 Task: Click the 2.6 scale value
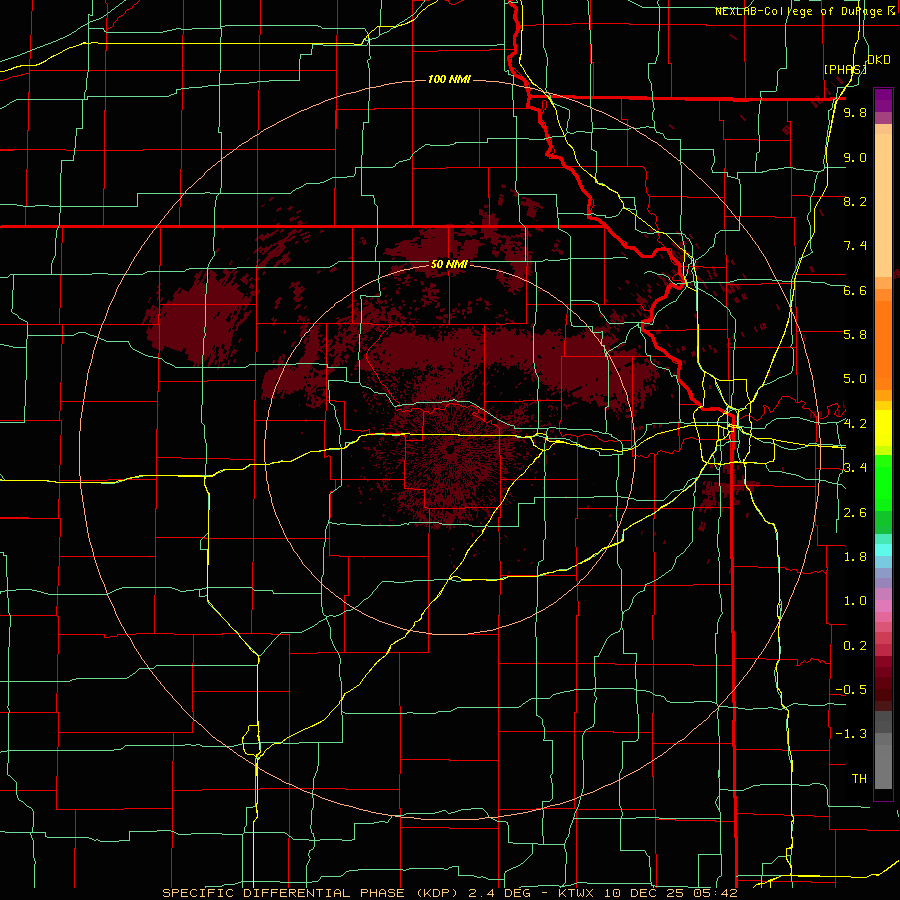click(x=855, y=513)
